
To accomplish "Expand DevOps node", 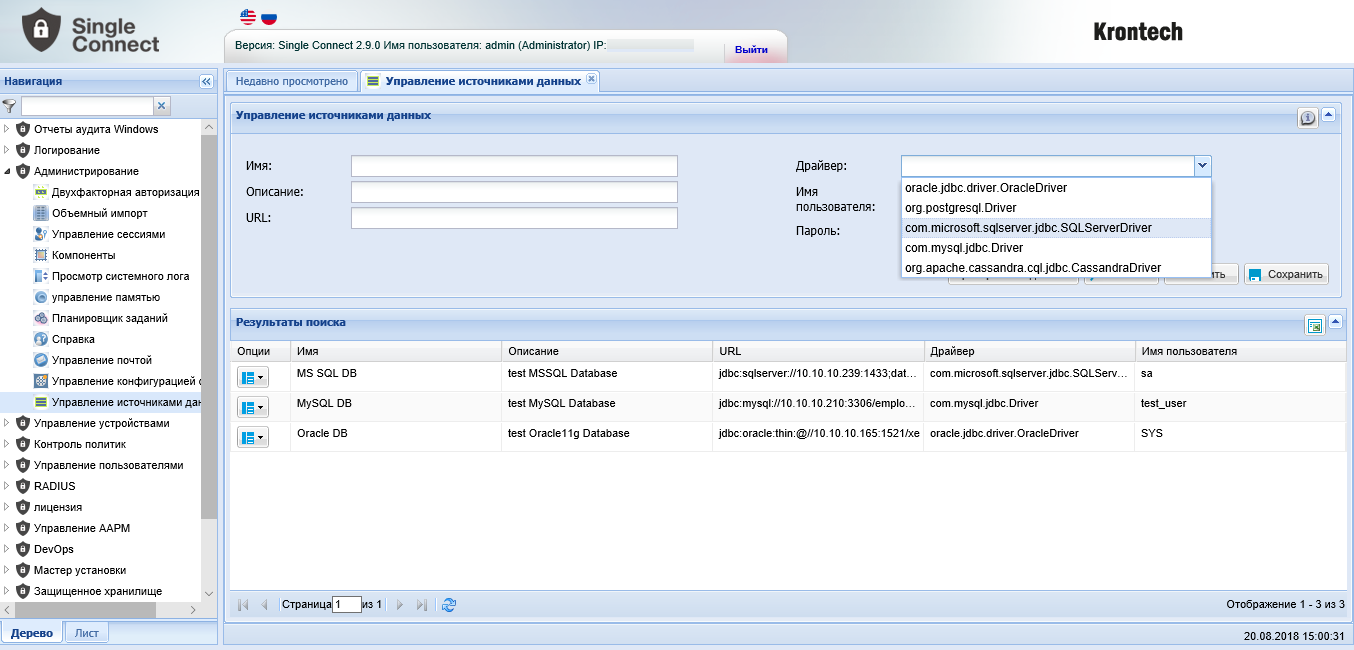I will 7,549.
